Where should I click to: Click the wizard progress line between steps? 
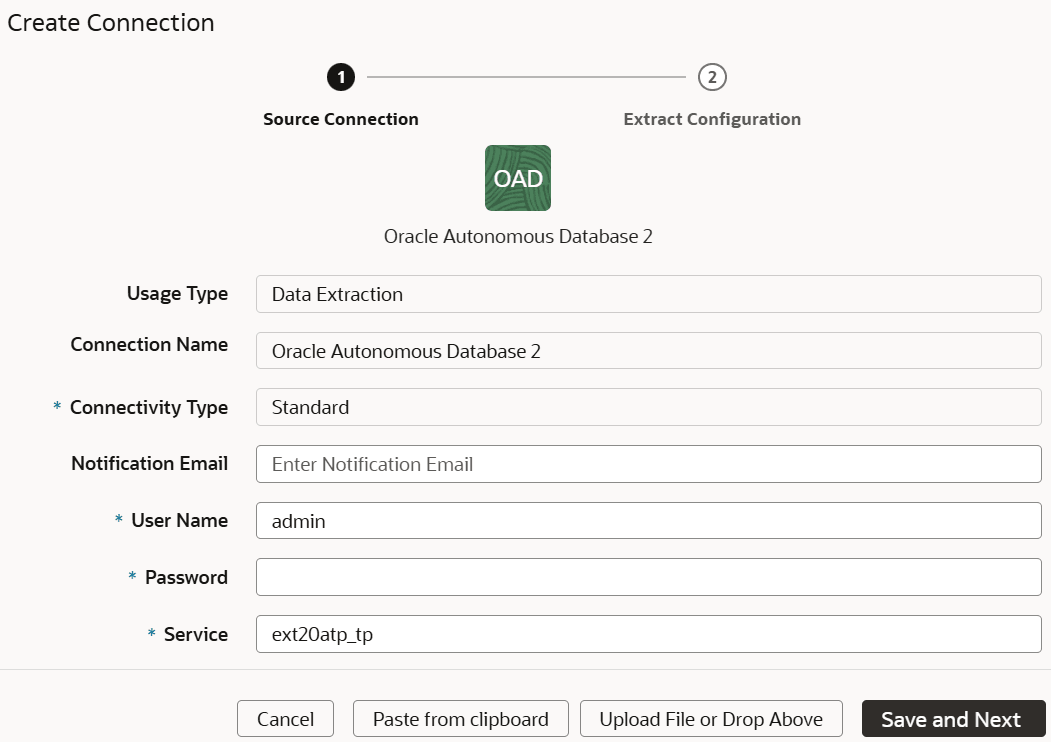(525, 77)
